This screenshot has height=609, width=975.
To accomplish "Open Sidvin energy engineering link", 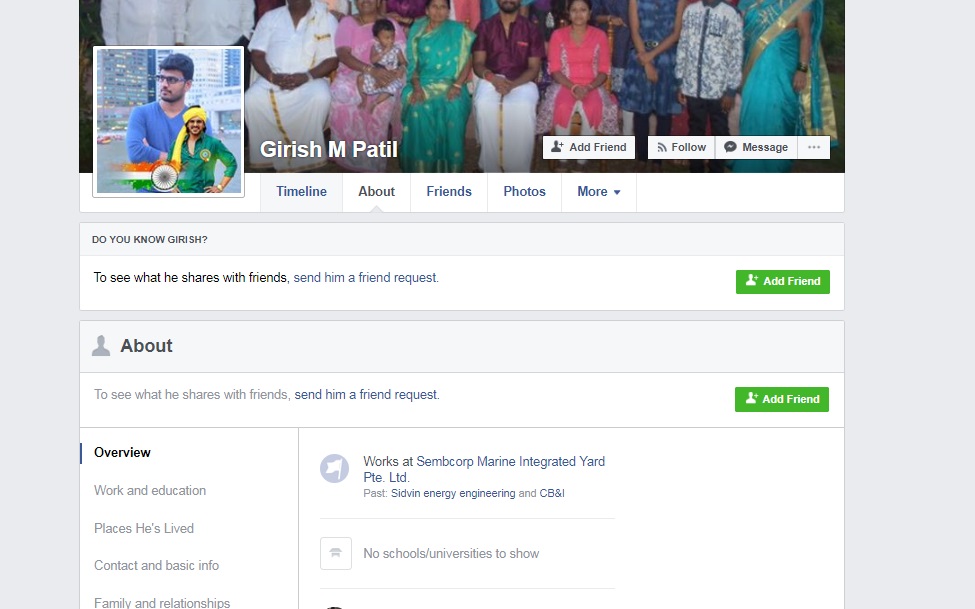I will 453,493.
